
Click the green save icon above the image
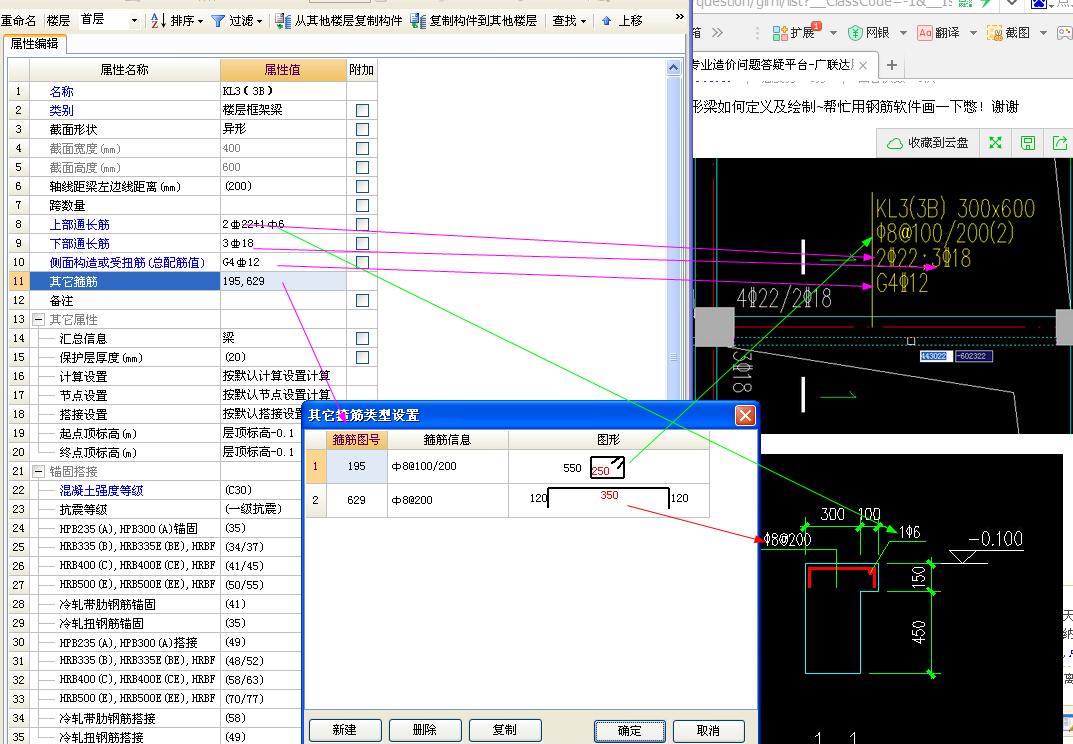coord(1027,142)
